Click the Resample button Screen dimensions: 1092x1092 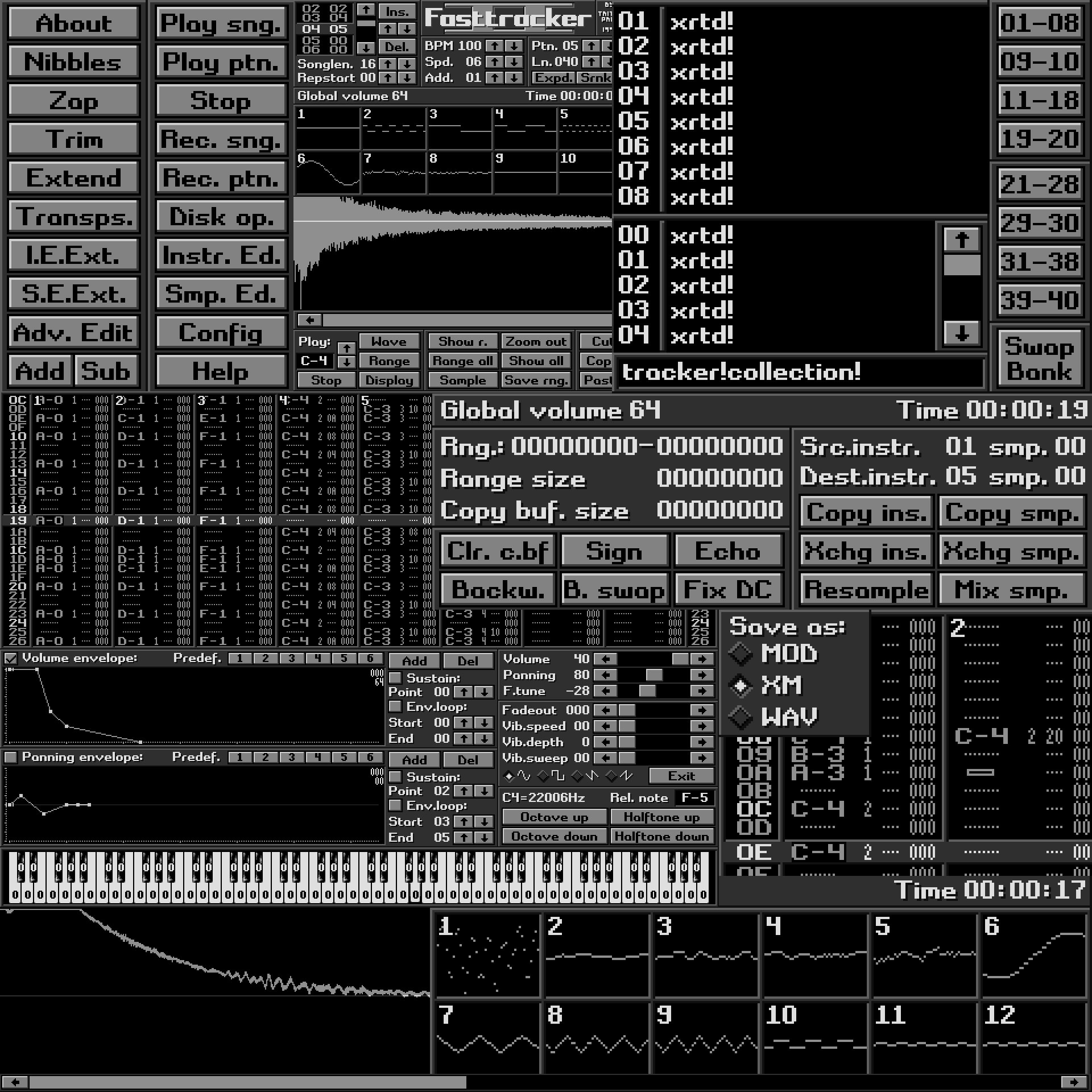[866, 590]
